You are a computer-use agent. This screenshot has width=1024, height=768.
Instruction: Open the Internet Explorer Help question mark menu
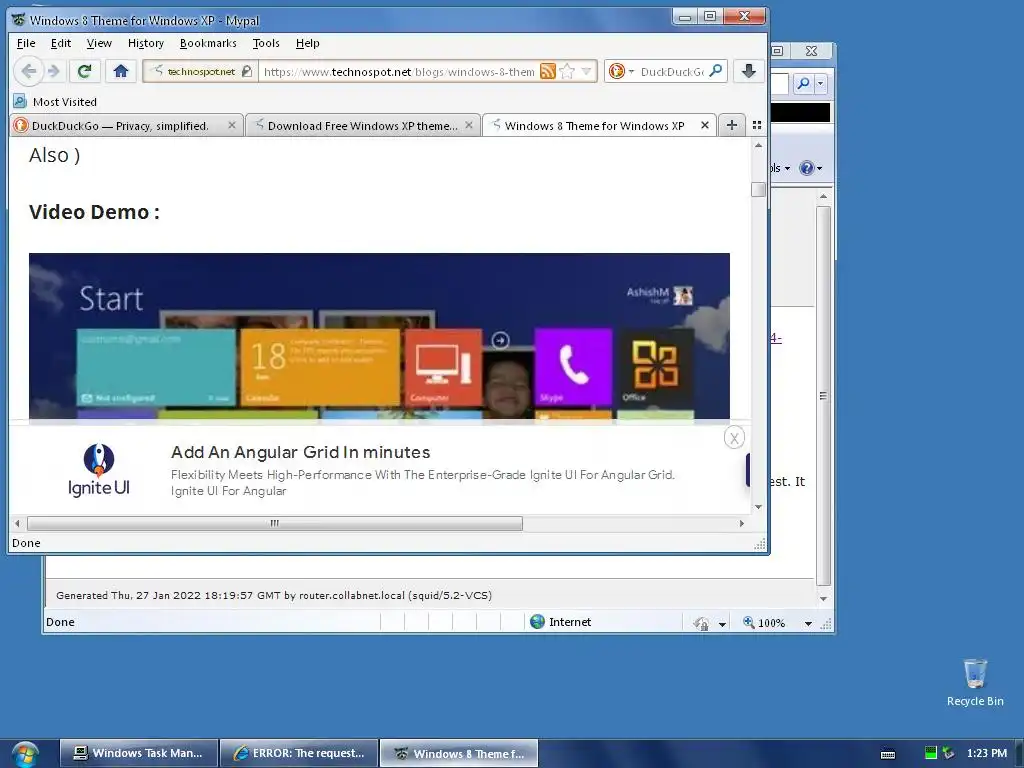tap(810, 168)
